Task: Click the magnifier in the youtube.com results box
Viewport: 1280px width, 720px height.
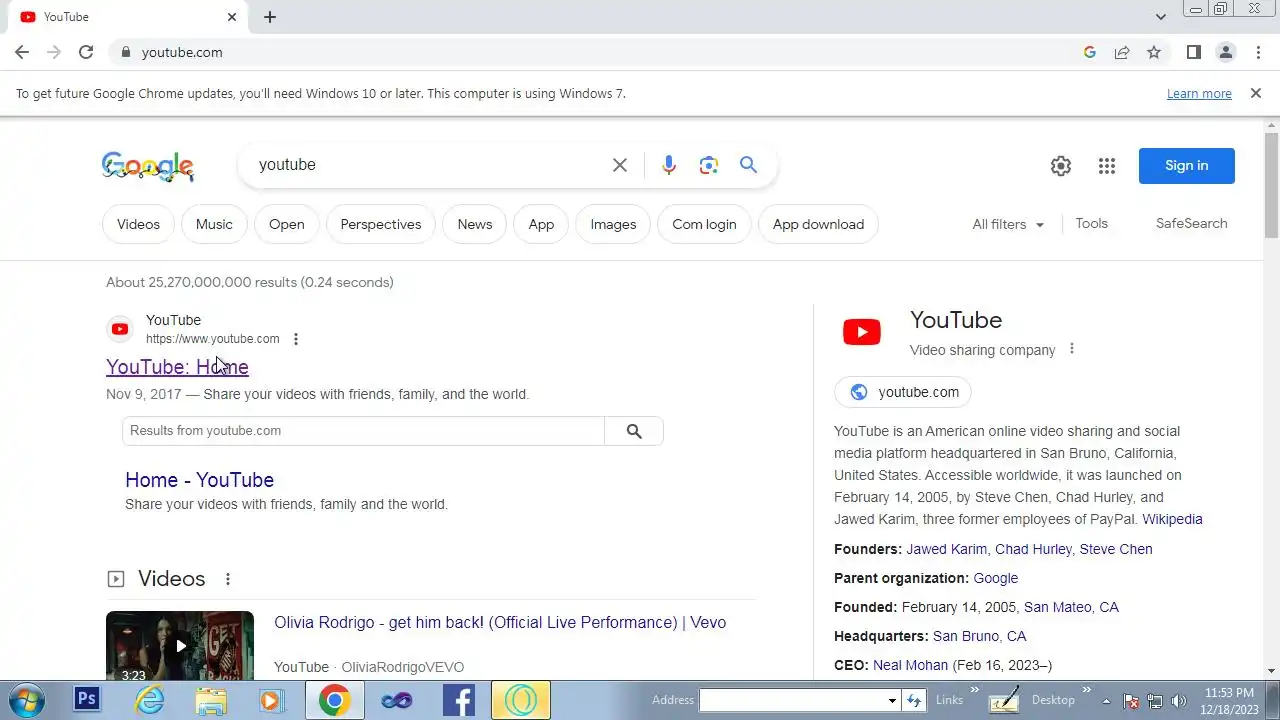Action: [x=634, y=431]
